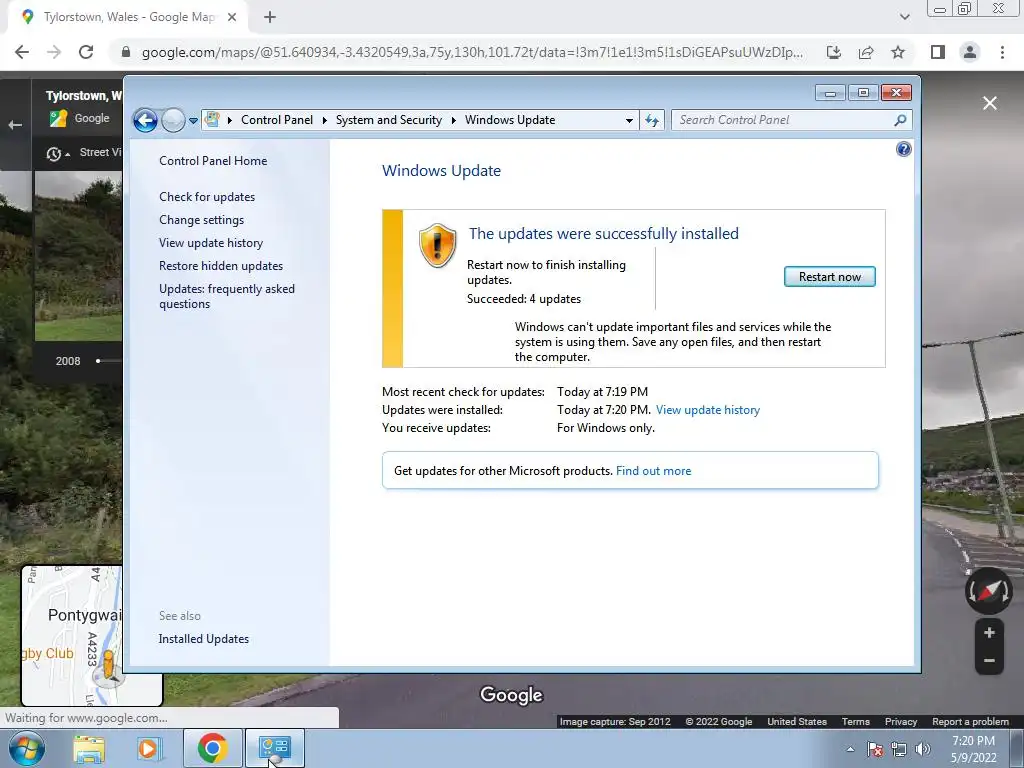
Task: Click the Action Center flag tray icon
Action: (875, 749)
